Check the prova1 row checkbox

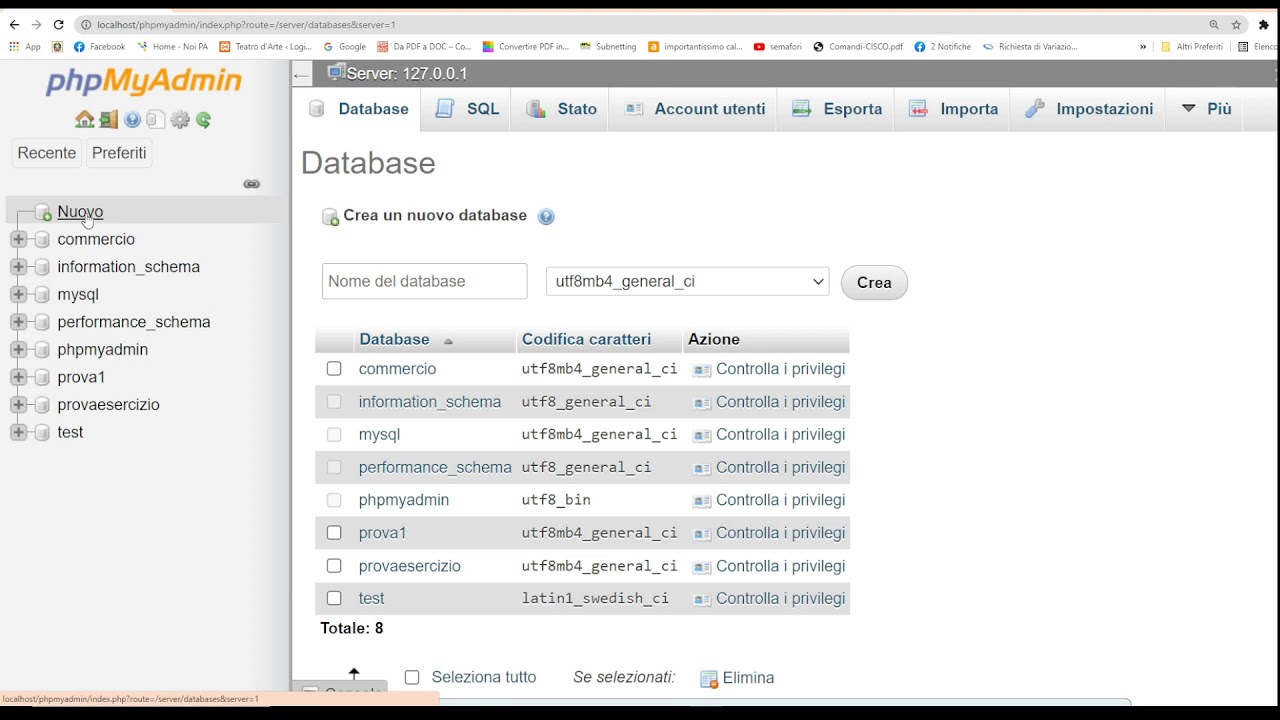tap(334, 533)
